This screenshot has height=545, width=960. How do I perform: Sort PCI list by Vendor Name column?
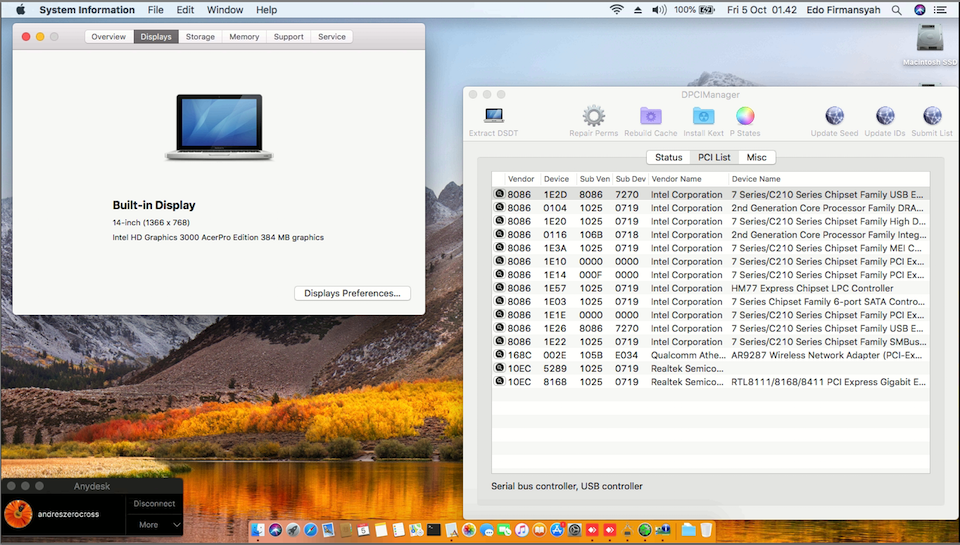pos(688,179)
